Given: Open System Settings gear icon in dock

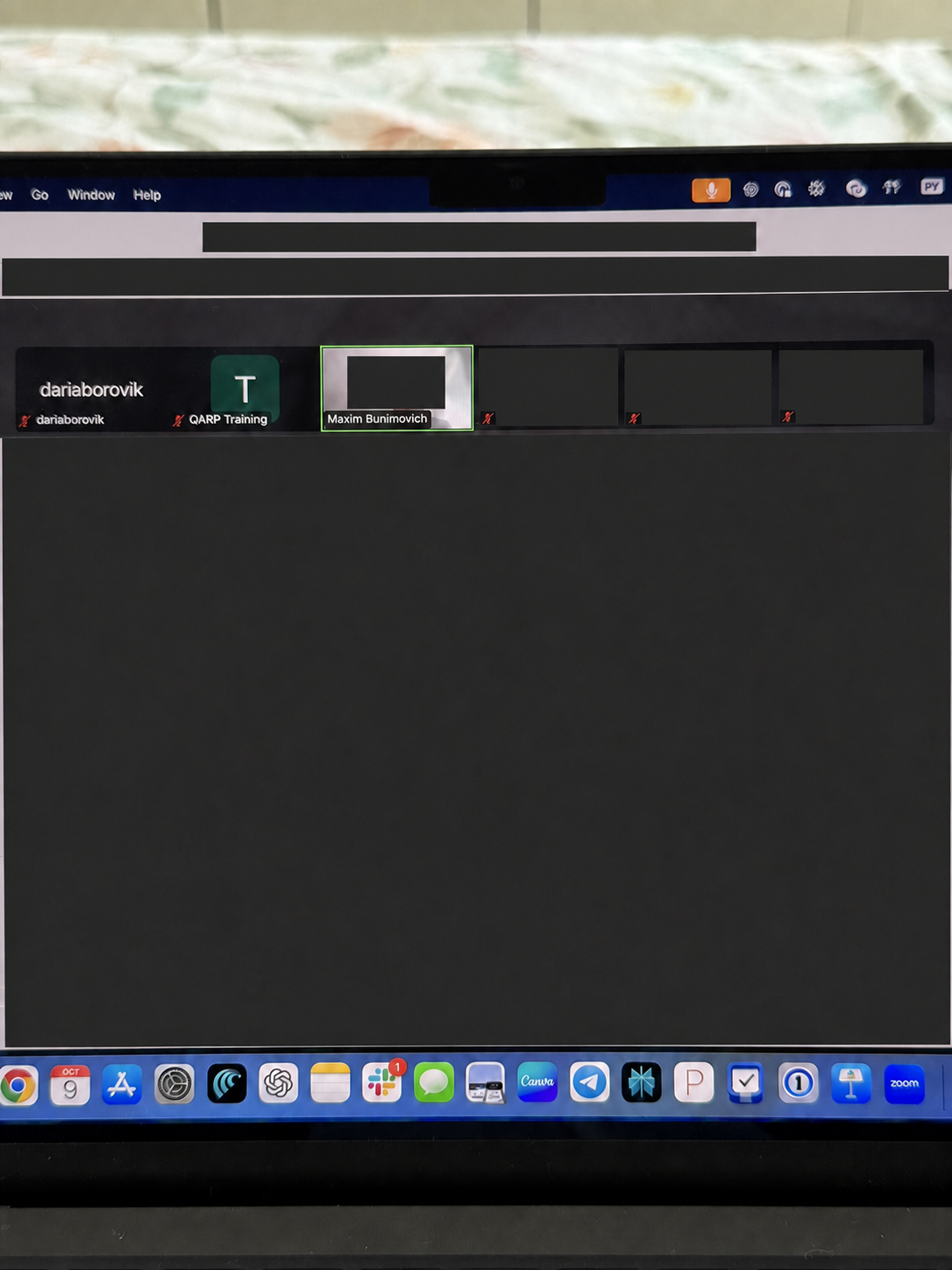Looking at the screenshot, I should [x=174, y=1085].
